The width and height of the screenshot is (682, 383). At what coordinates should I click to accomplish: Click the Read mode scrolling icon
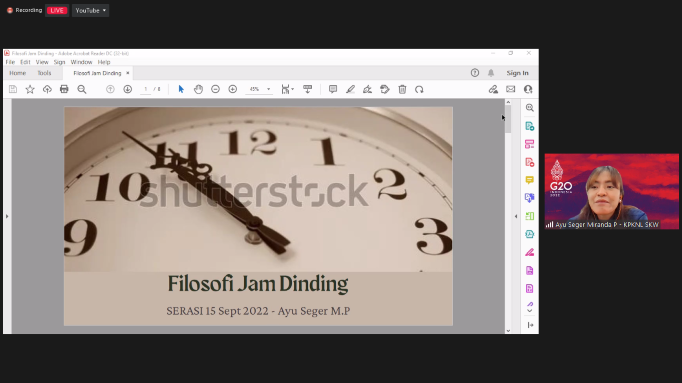coord(308,89)
